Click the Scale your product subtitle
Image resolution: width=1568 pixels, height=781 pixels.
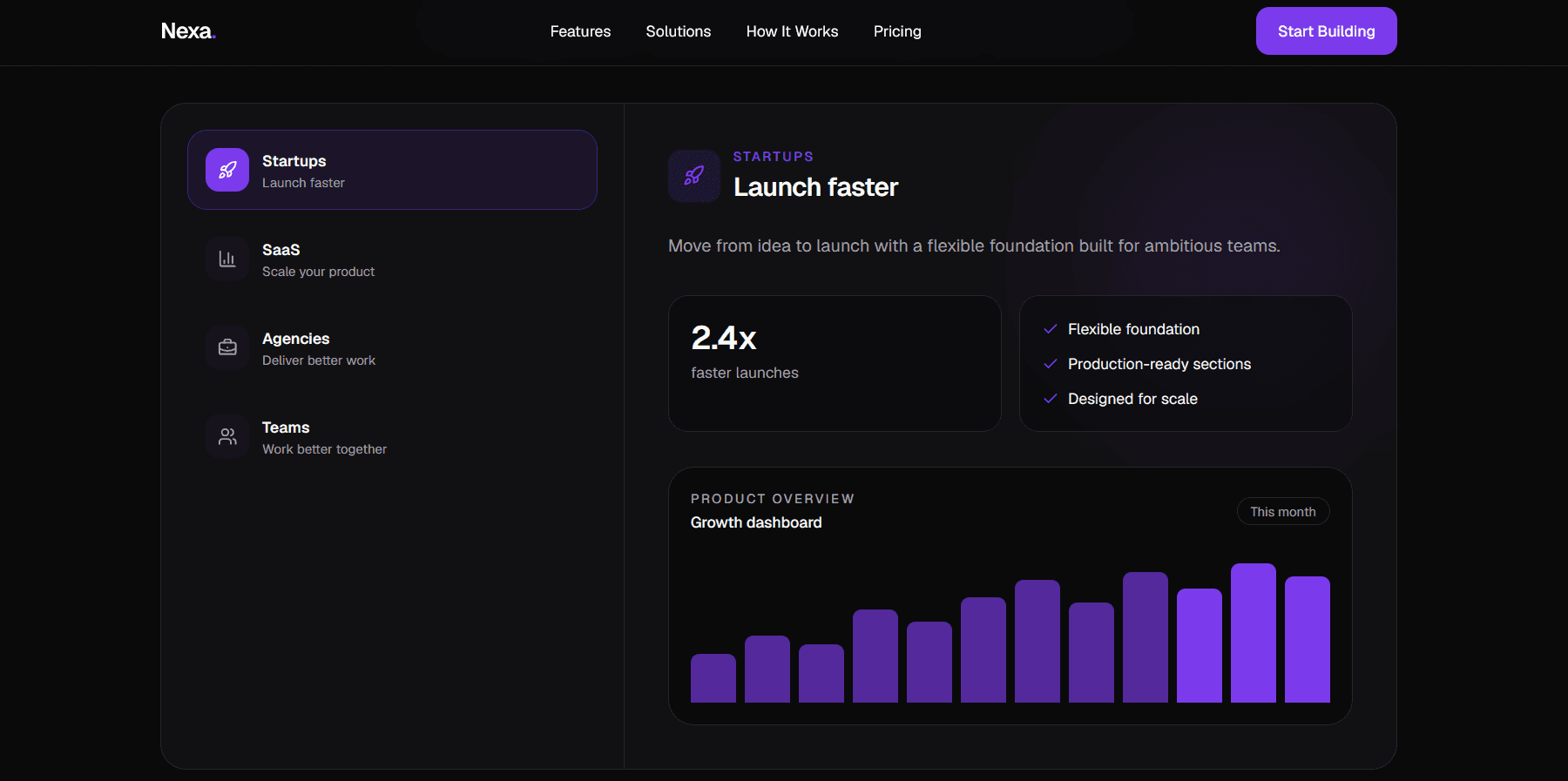[318, 272]
